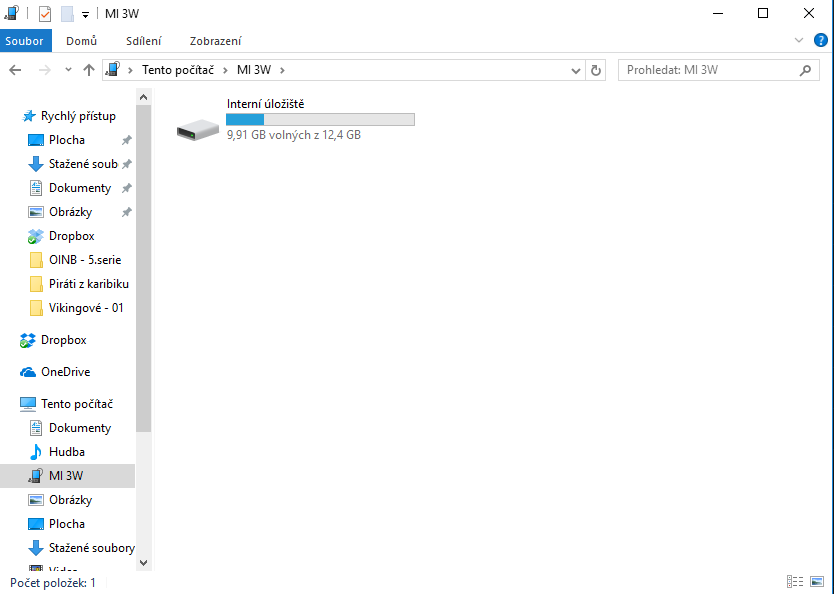Click the Refresh button next to address bar
This screenshot has width=834, height=594.
click(x=597, y=70)
